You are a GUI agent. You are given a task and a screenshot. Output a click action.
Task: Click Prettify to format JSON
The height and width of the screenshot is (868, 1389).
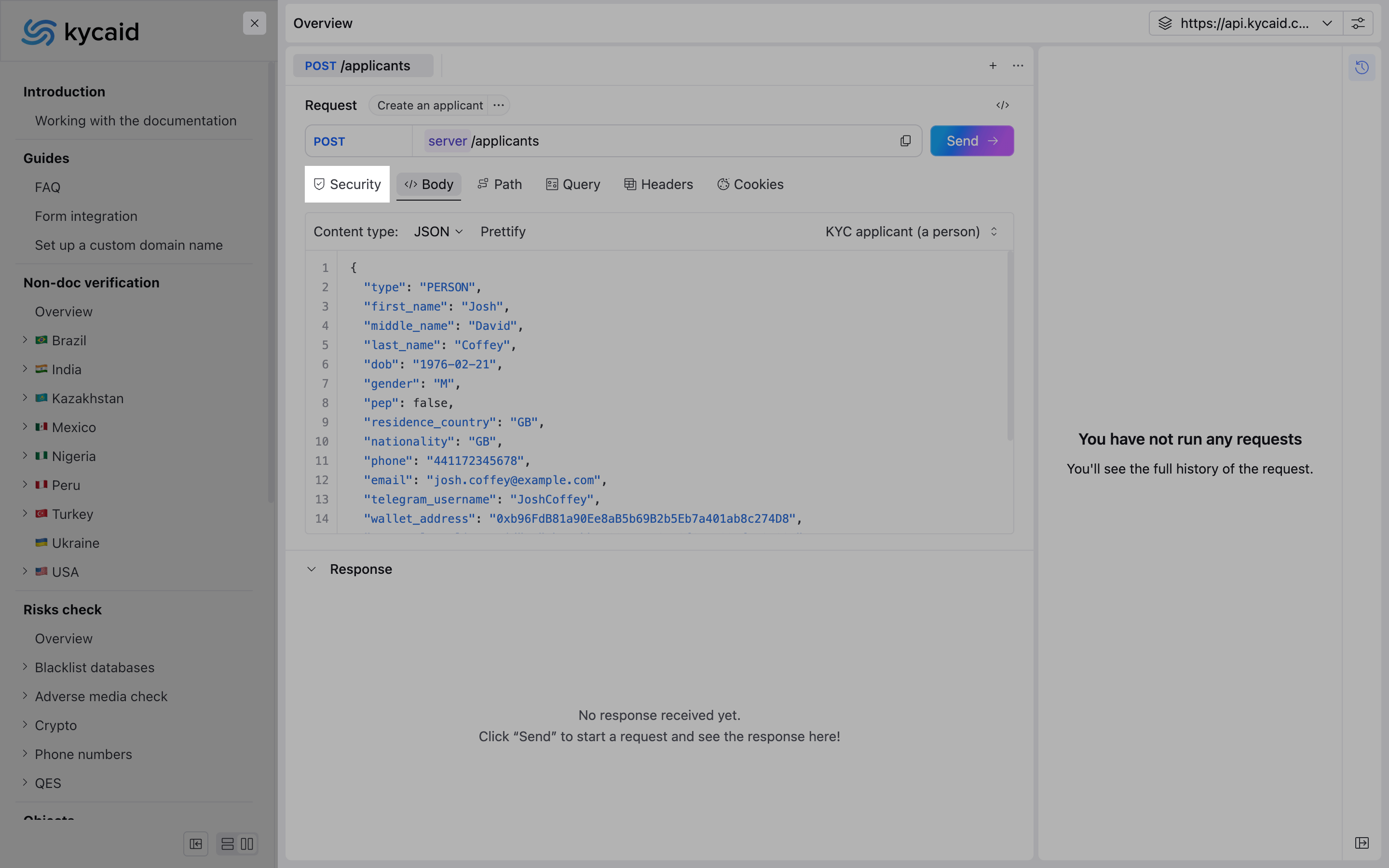click(x=503, y=232)
